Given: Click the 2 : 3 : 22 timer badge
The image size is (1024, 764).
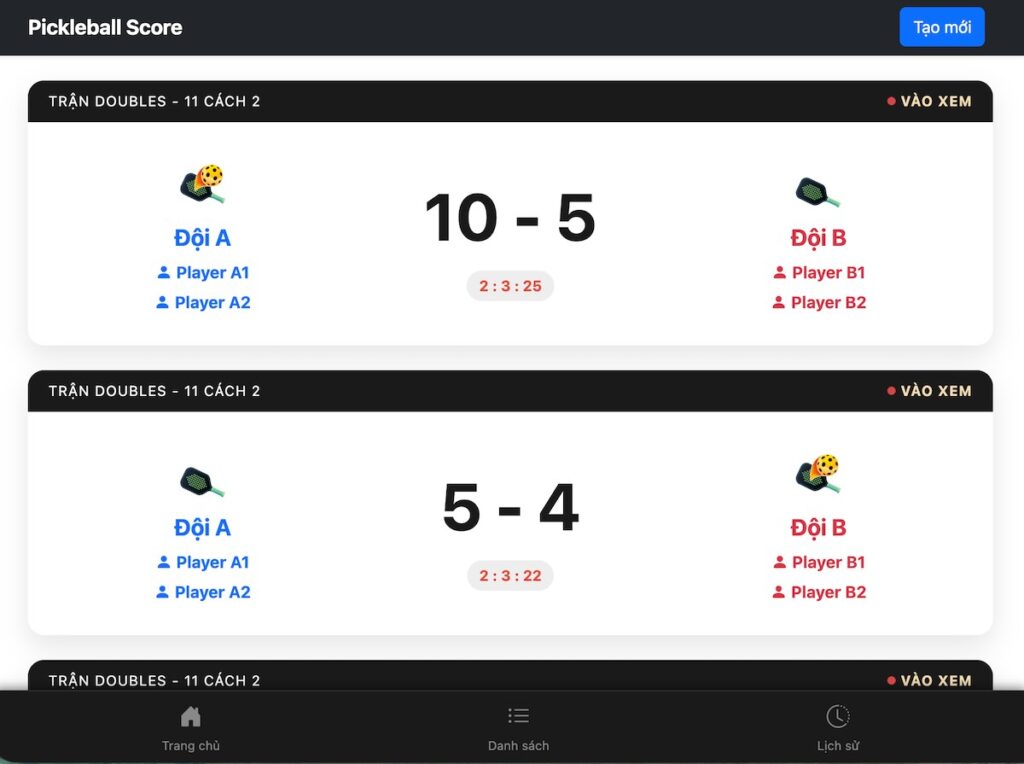Looking at the screenshot, I should click(x=510, y=576).
